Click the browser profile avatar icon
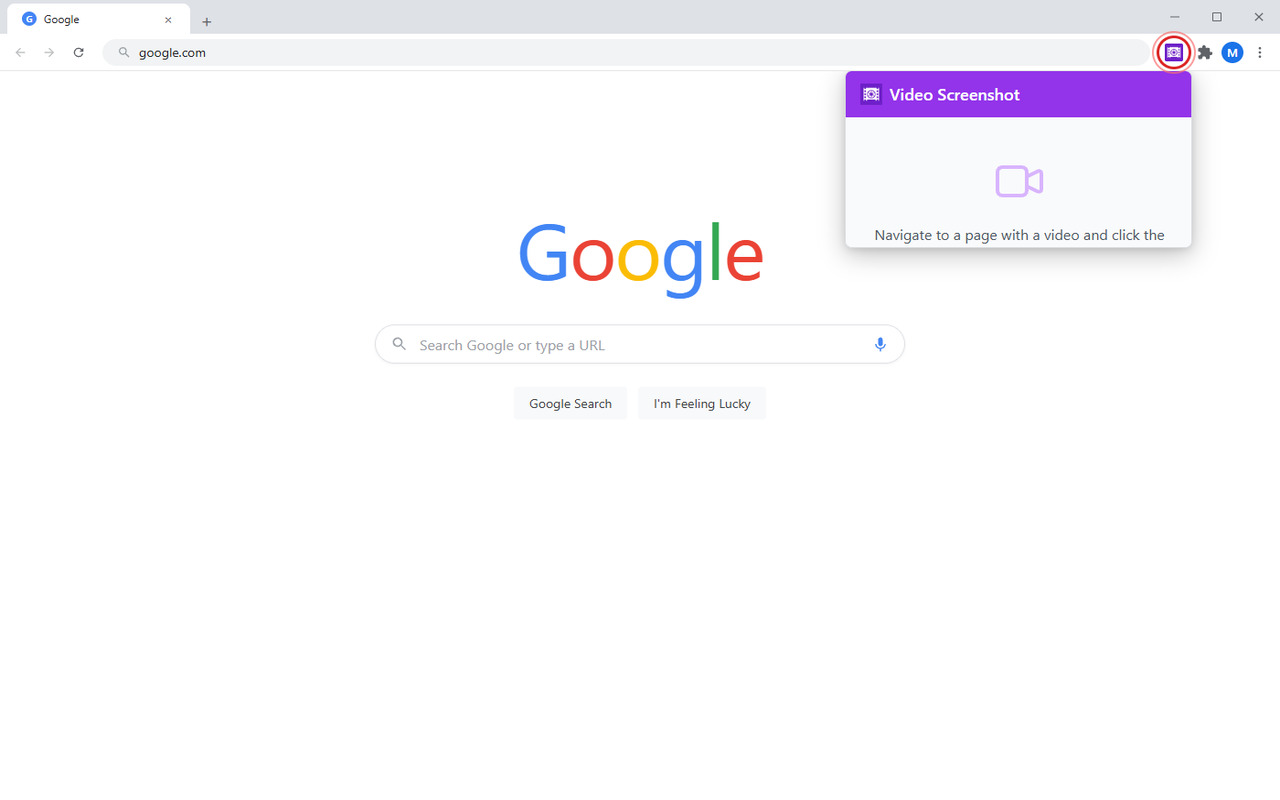This screenshot has width=1280, height=800. point(1232,52)
